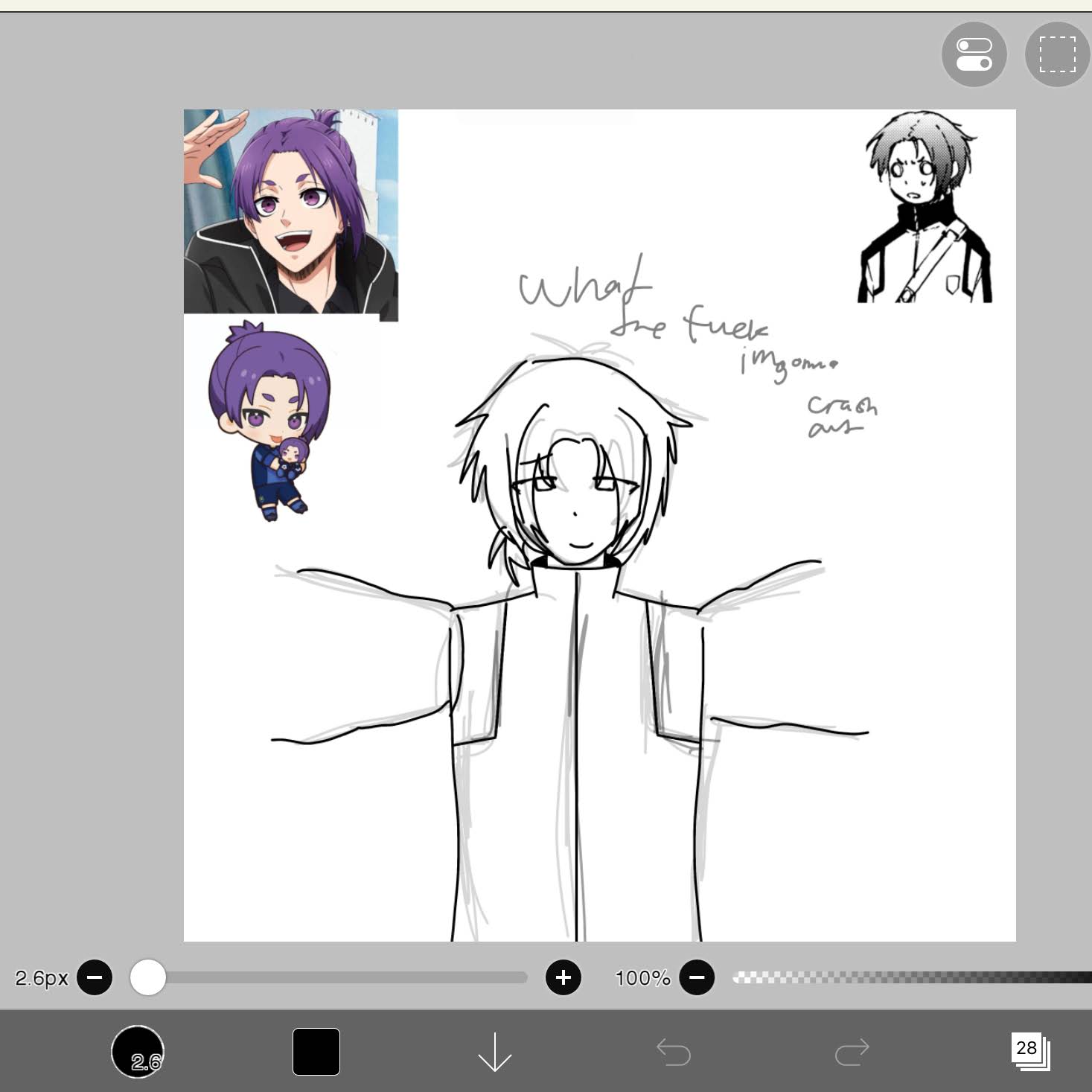The height and width of the screenshot is (1092, 1092).
Task: Open the black color swatch
Action: pyautogui.click(x=316, y=1051)
